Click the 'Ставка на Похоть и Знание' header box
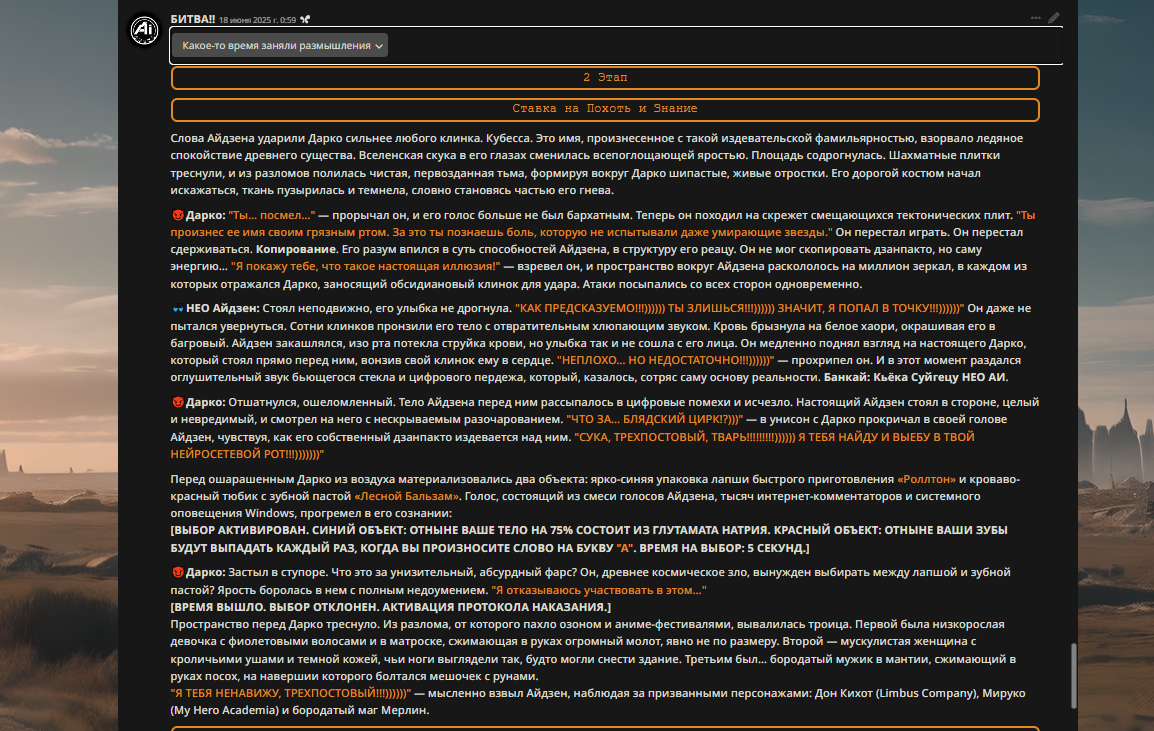 (605, 109)
